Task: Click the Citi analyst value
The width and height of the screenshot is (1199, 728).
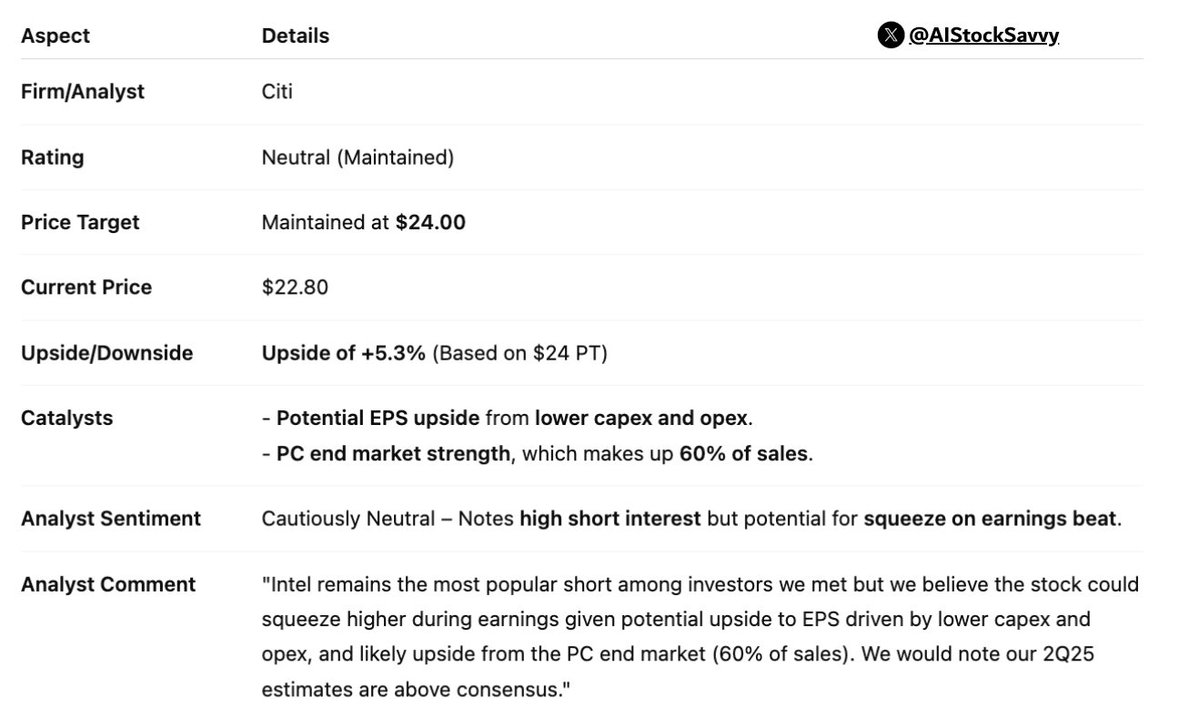Action: pos(277,92)
